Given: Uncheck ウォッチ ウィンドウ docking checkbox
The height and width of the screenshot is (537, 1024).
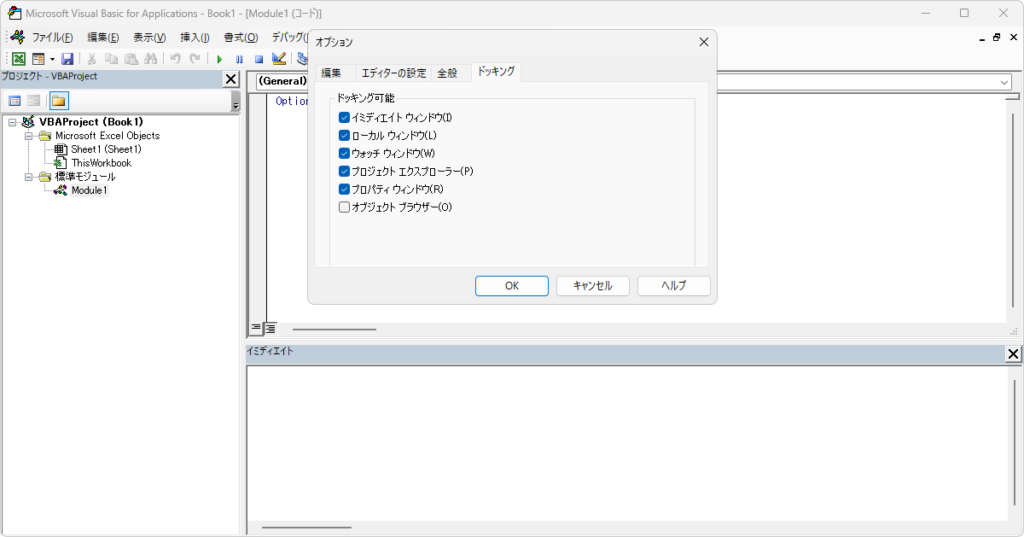Looking at the screenshot, I should pyautogui.click(x=344, y=154).
